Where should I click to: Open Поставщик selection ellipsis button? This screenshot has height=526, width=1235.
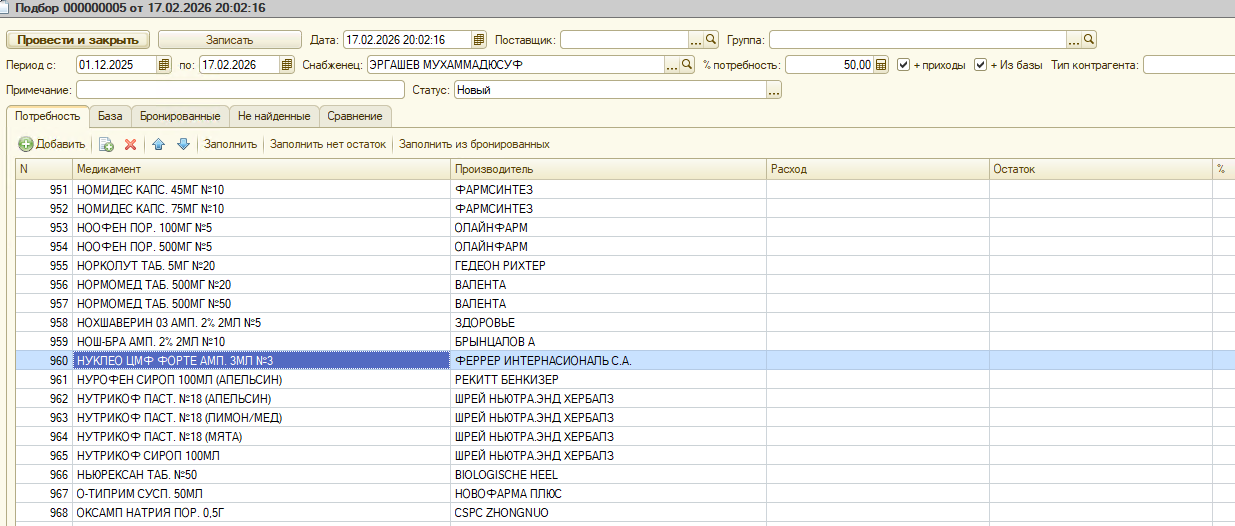[697, 40]
